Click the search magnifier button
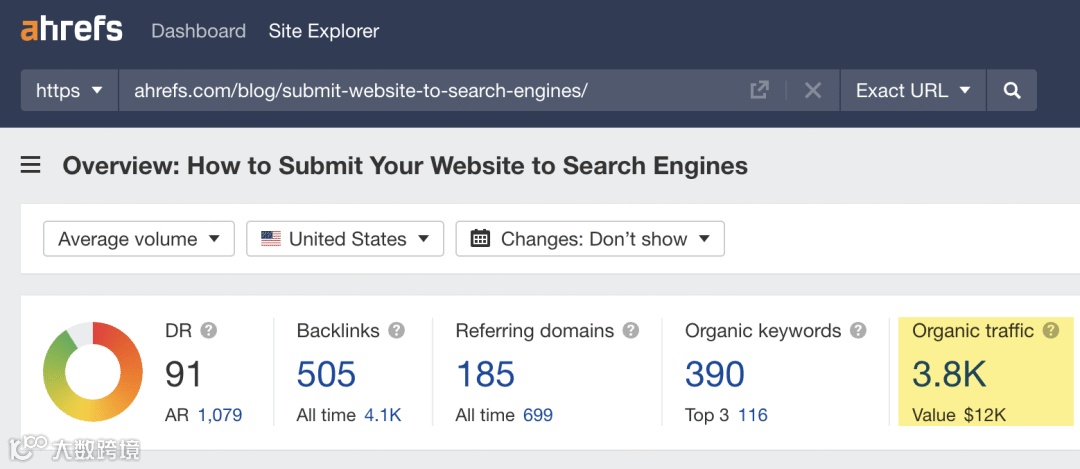This screenshot has width=1080, height=469. pyautogui.click(x=1012, y=90)
